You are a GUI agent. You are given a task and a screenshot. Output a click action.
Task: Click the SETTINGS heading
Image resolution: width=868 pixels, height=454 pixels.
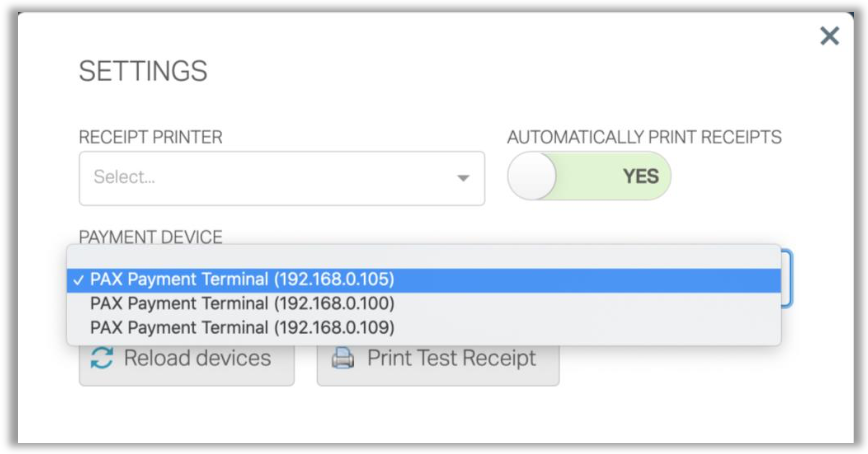(143, 71)
